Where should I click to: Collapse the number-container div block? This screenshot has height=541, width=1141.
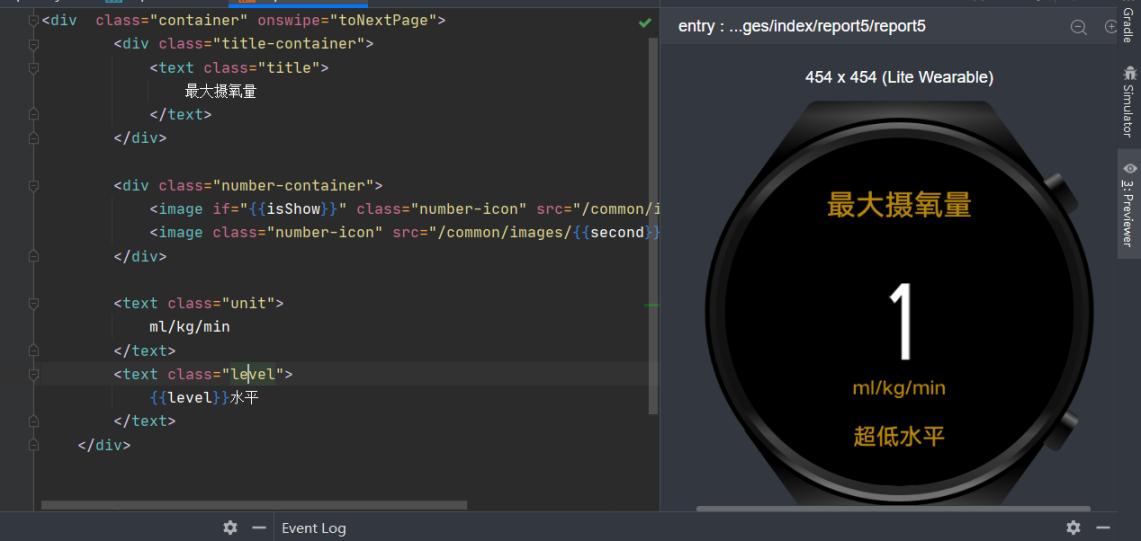click(x=34, y=186)
